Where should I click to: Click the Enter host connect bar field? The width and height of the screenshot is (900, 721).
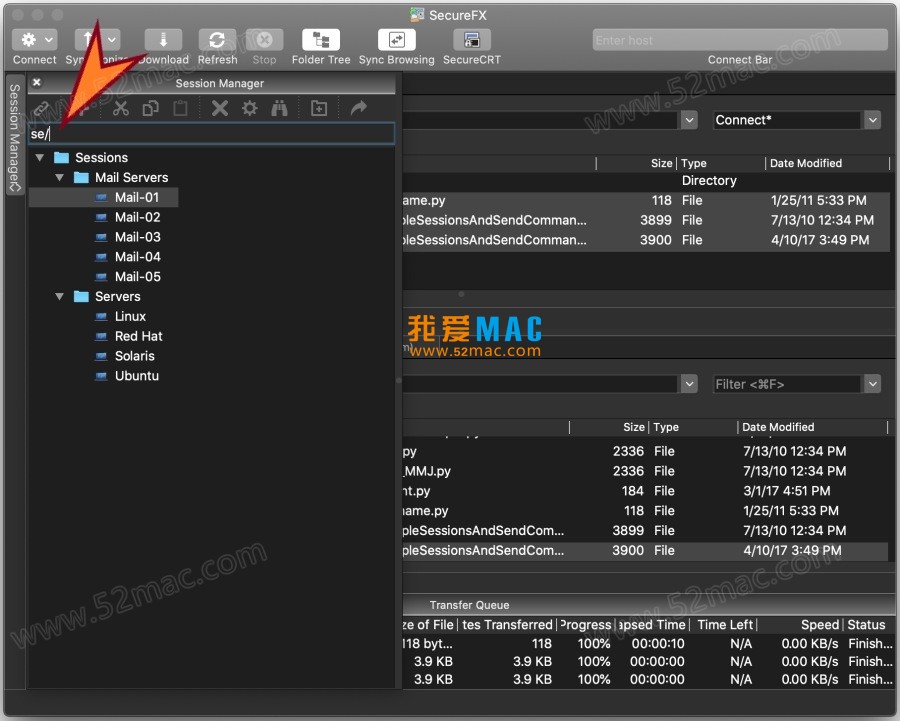coord(740,40)
